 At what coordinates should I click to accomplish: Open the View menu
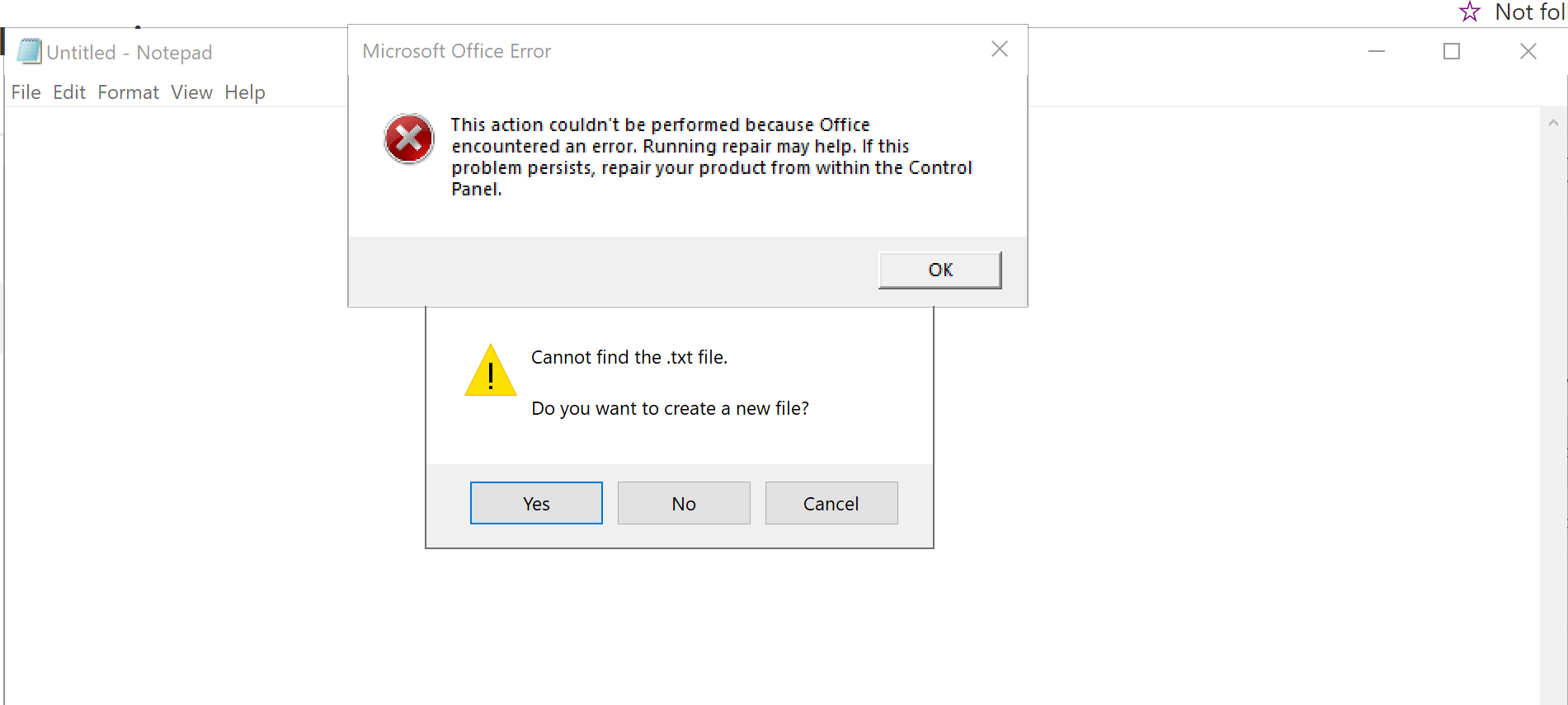(191, 92)
